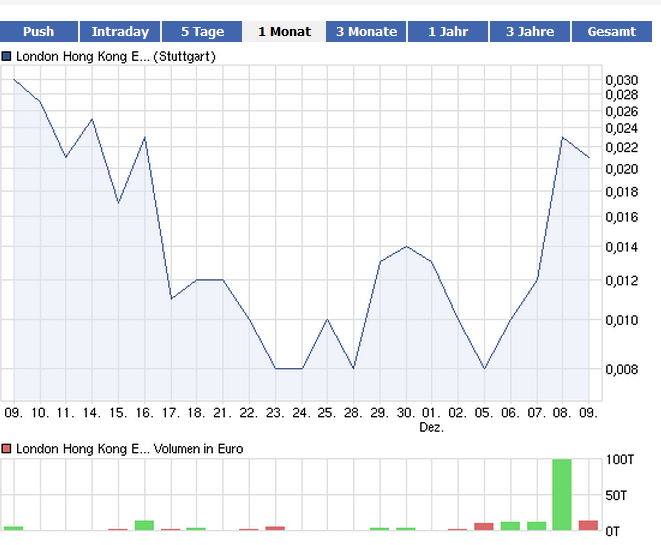Click the green volume bar at date 16.

tap(144, 525)
